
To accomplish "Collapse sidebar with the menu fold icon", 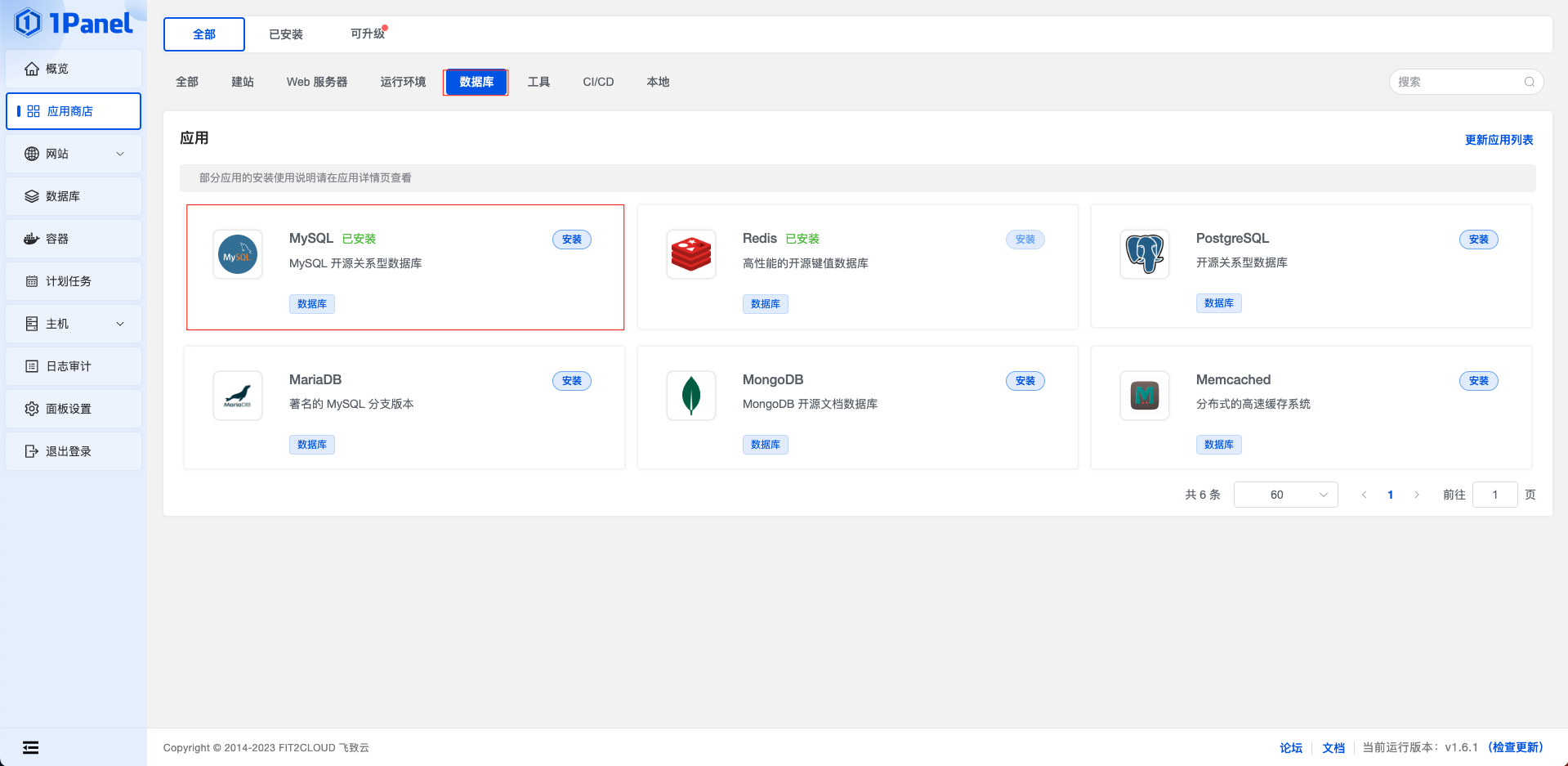I will 30,747.
